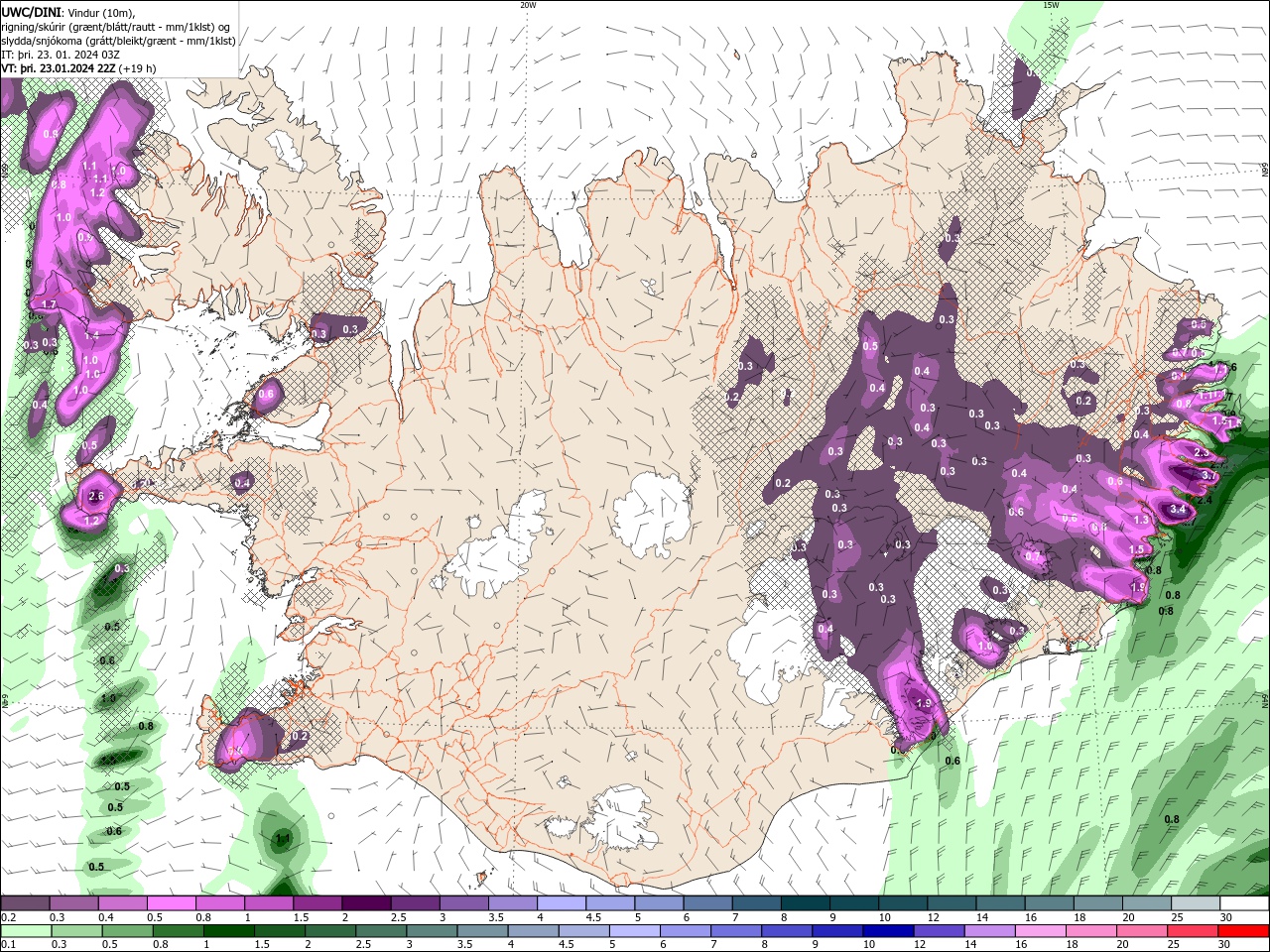Image resolution: width=1270 pixels, height=952 pixels.
Task: Pick the snow scale swatch between 20 and 25
Action: click(x=1147, y=903)
